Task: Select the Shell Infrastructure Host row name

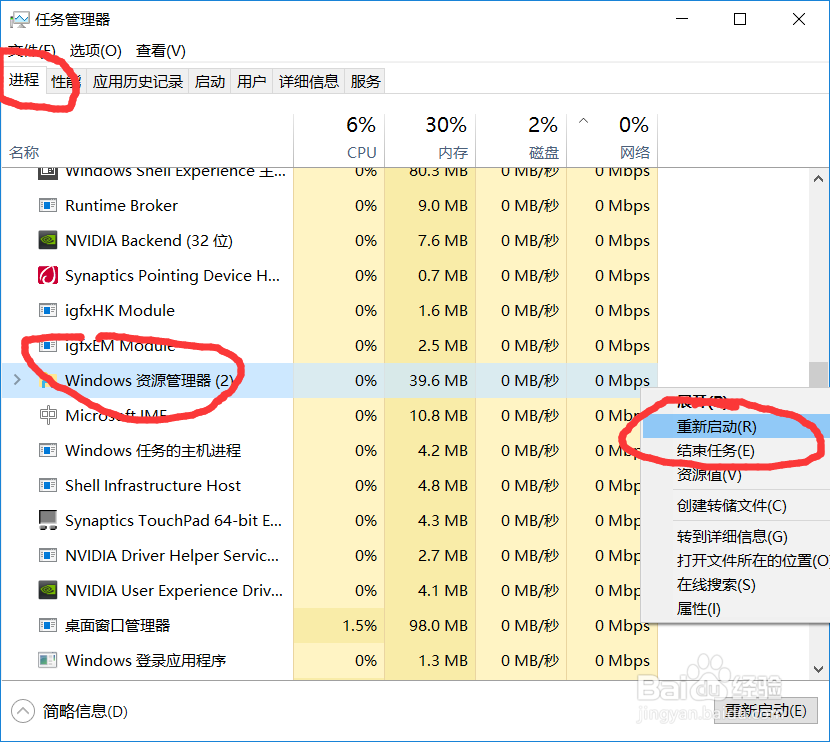Action: click(152, 485)
